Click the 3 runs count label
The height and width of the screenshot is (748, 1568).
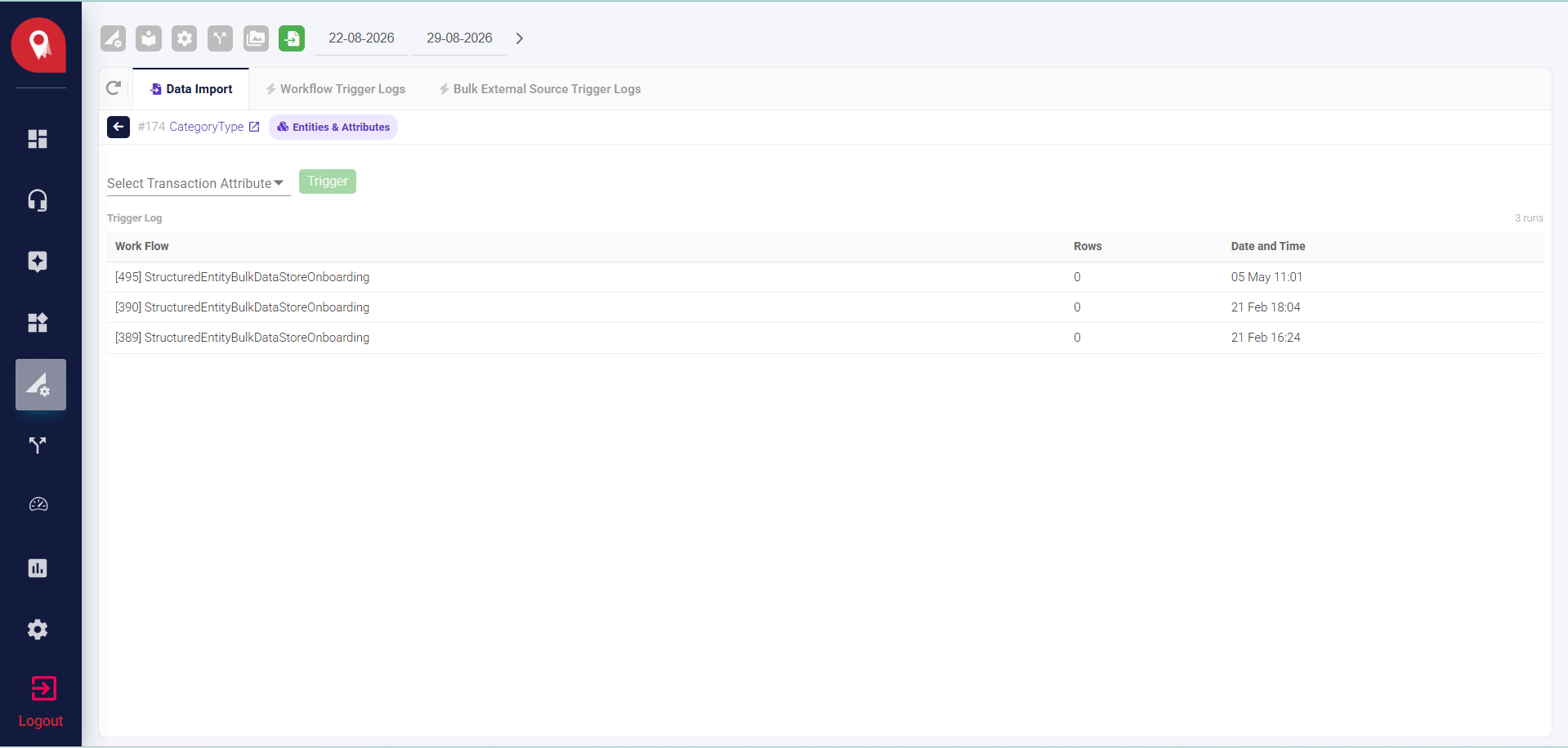1529,218
